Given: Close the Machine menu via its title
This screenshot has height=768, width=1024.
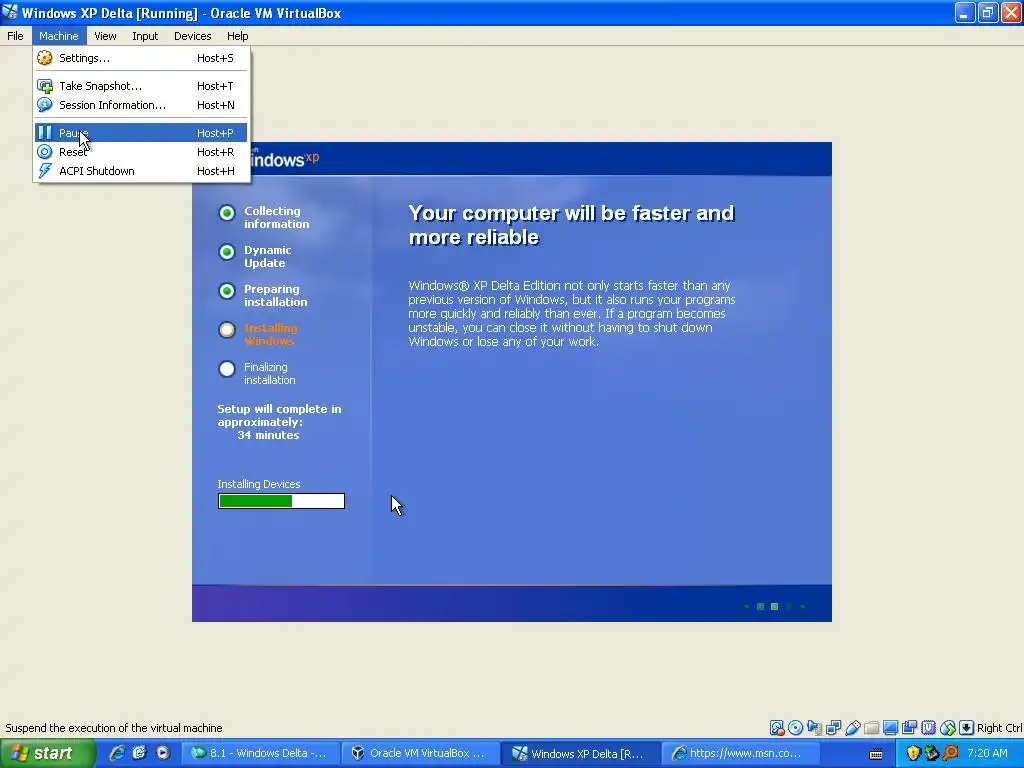Looking at the screenshot, I should coord(58,36).
